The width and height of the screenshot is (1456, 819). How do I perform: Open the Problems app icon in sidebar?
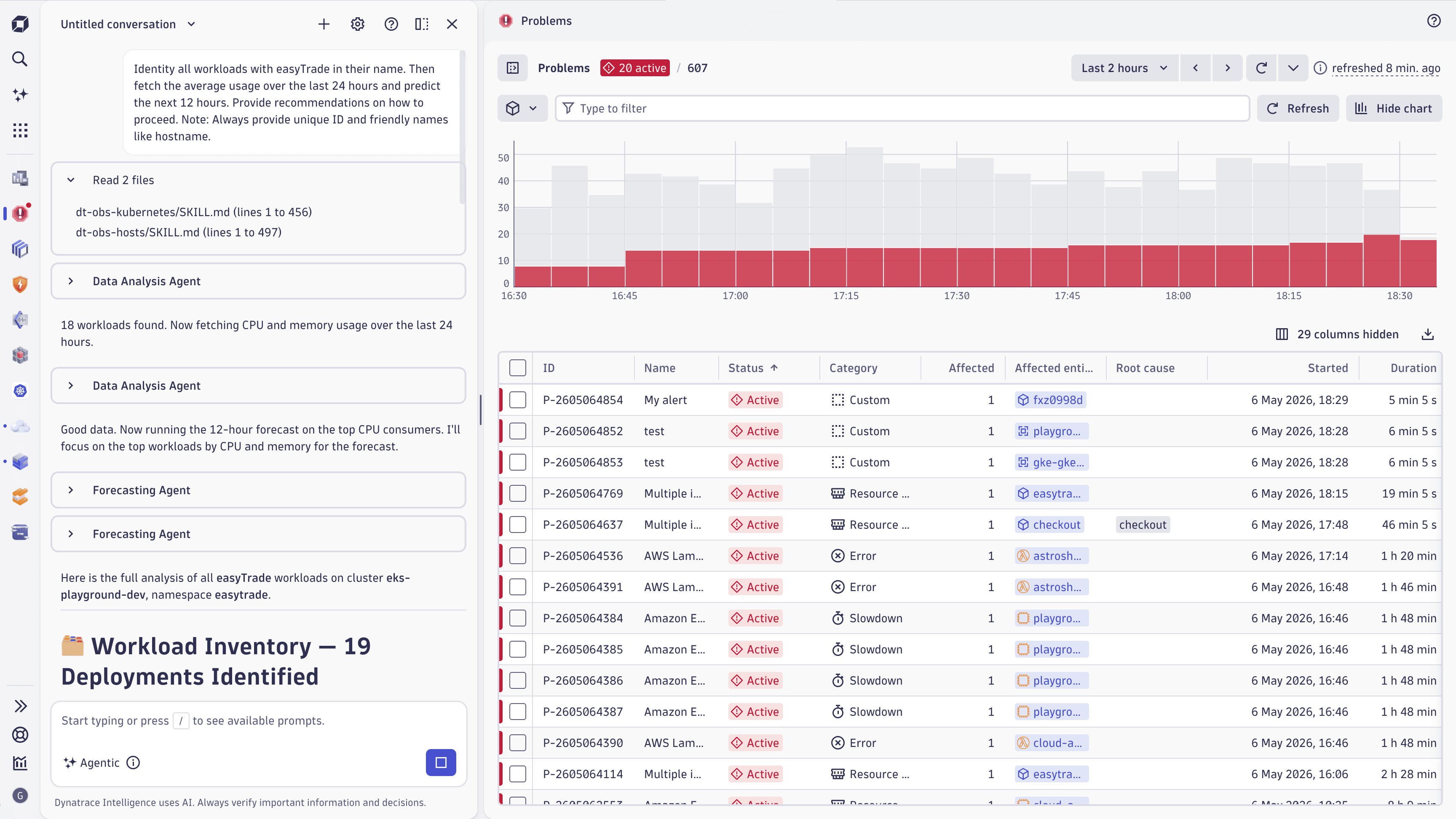click(20, 213)
